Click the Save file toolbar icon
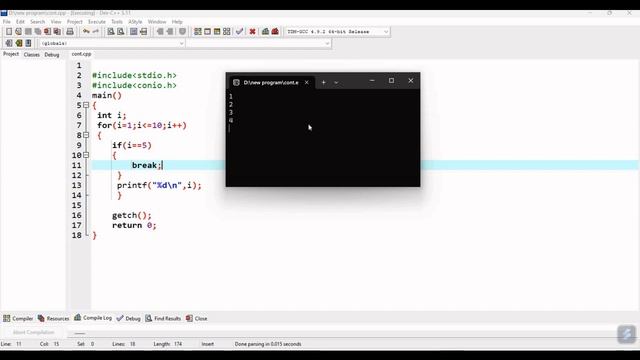 28,31
